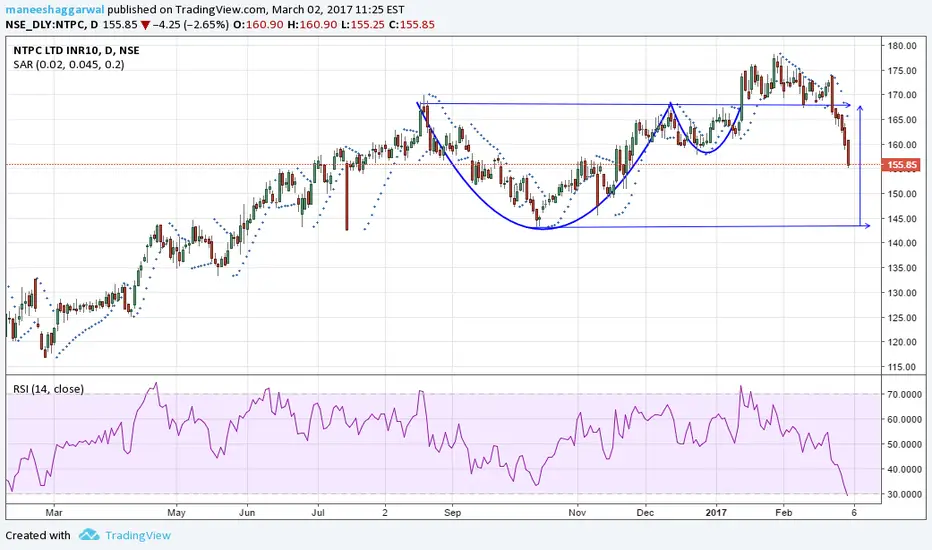Click the May date axis label
This screenshot has height=550, width=932.
[x=177, y=512]
